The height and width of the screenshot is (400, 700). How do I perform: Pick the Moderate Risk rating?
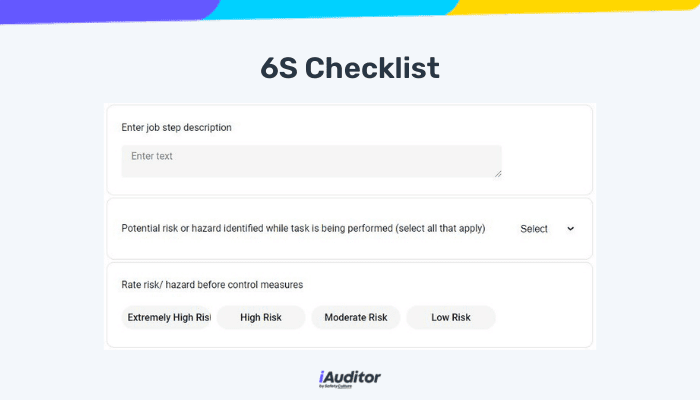[x=356, y=317]
